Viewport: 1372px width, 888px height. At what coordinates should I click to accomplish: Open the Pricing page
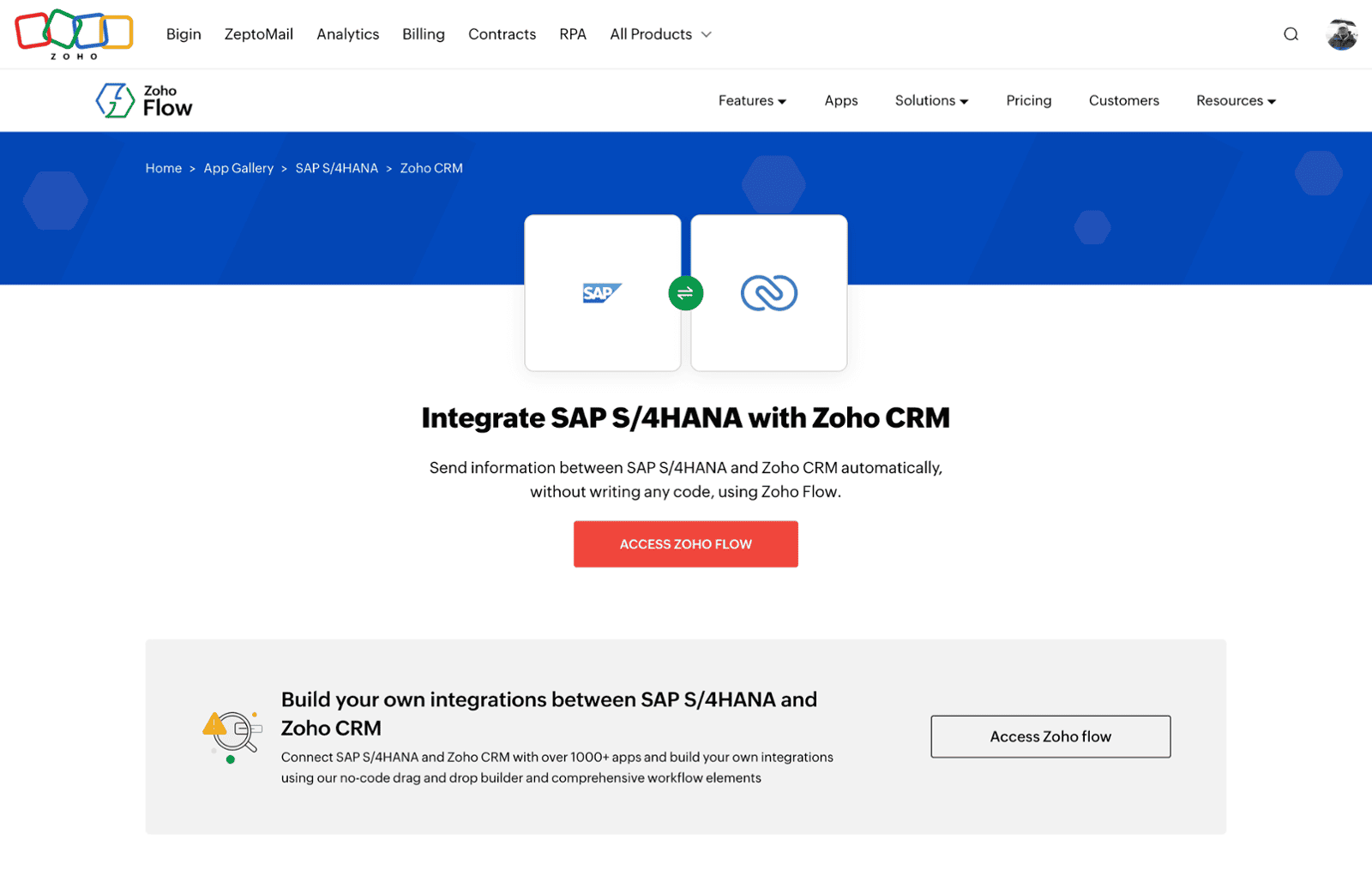pos(1028,100)
